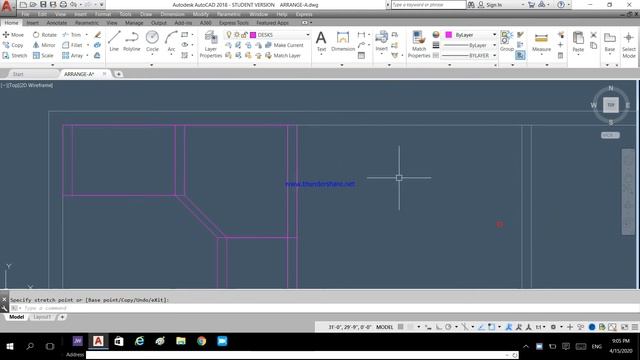Toggle polar tracking in status bar
The width and height of the screenshot is (640, 360).
pos(448,327)
